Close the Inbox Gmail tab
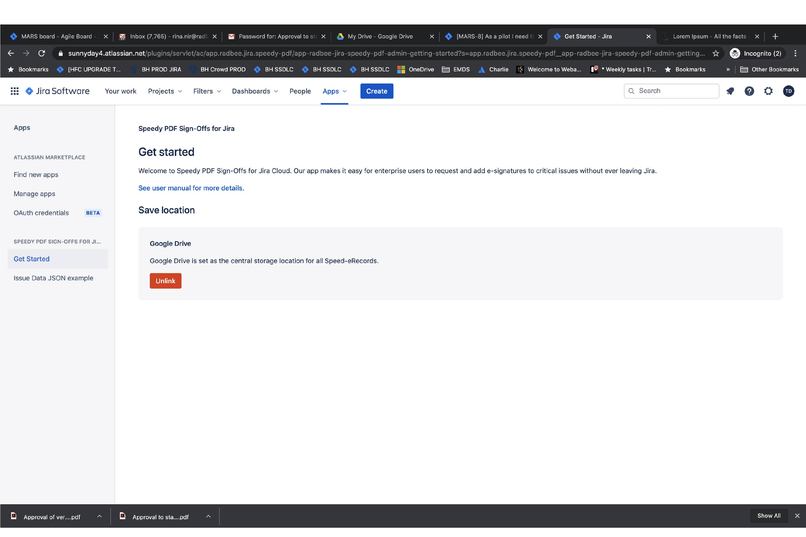This screenshot has width=806, height=537. pyautogui.click(x=214, y=36)
